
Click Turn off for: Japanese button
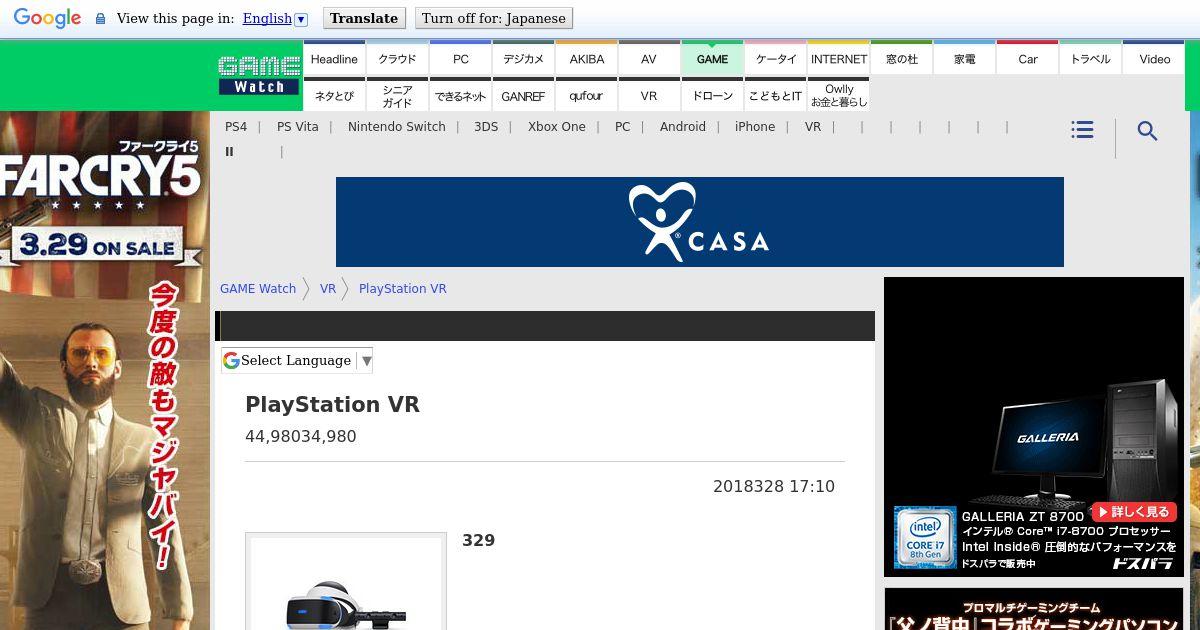point(493,18)
